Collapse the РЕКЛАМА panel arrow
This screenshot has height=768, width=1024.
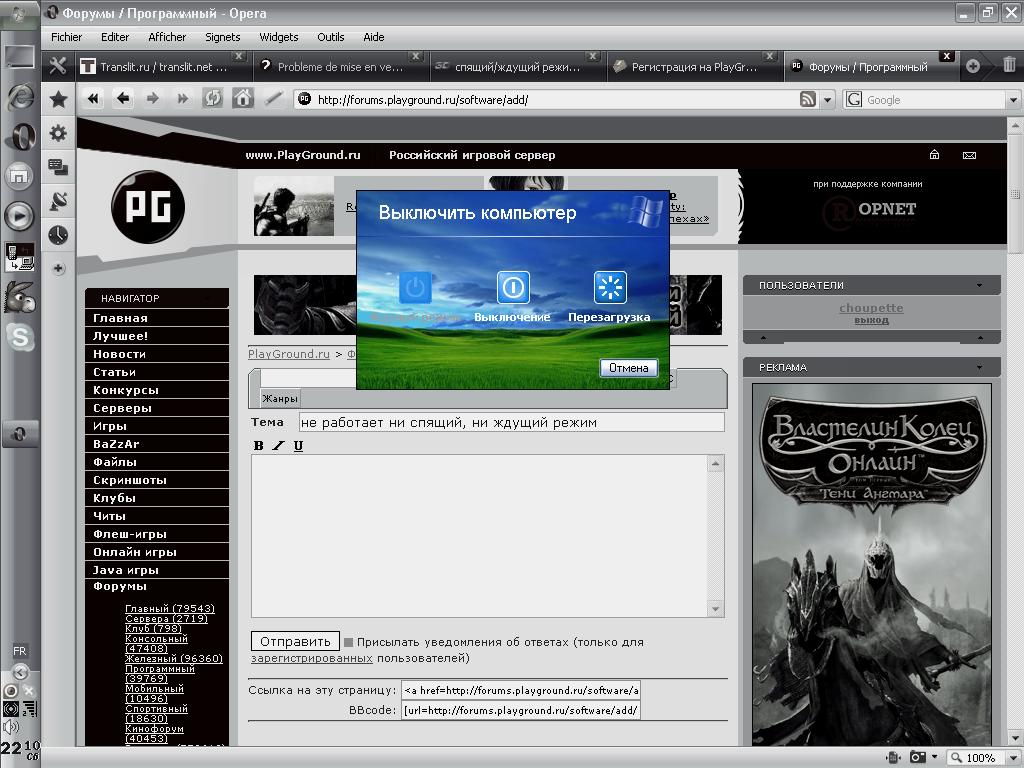pyautogui.click(x=980, y=368)
